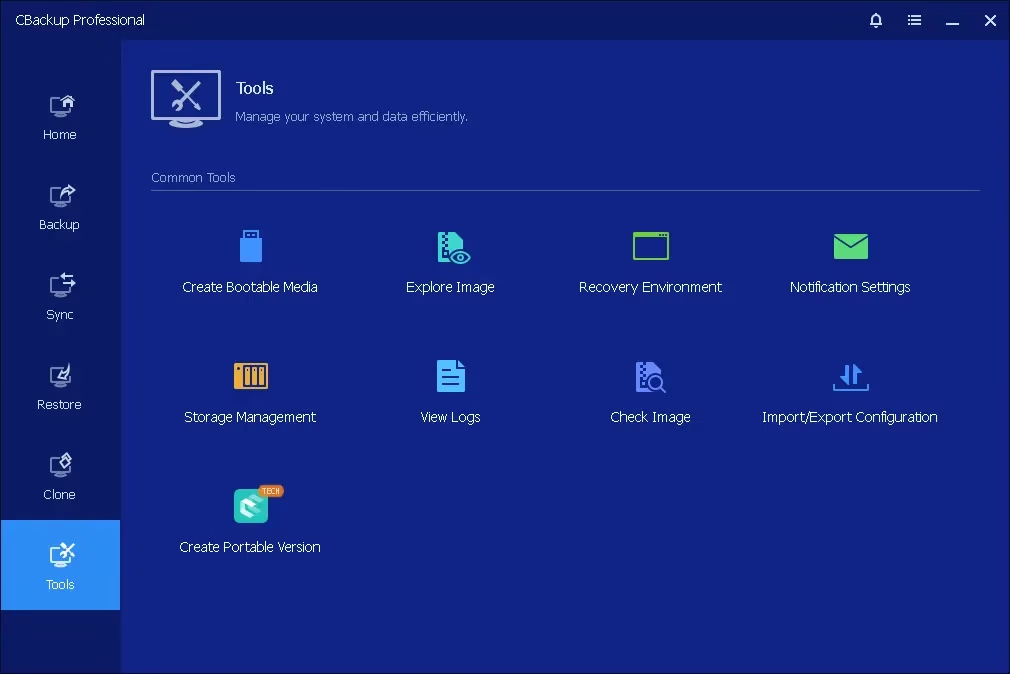Close the CBackup Professional window
Screen dimensions: 1010x674
point(990,20)
